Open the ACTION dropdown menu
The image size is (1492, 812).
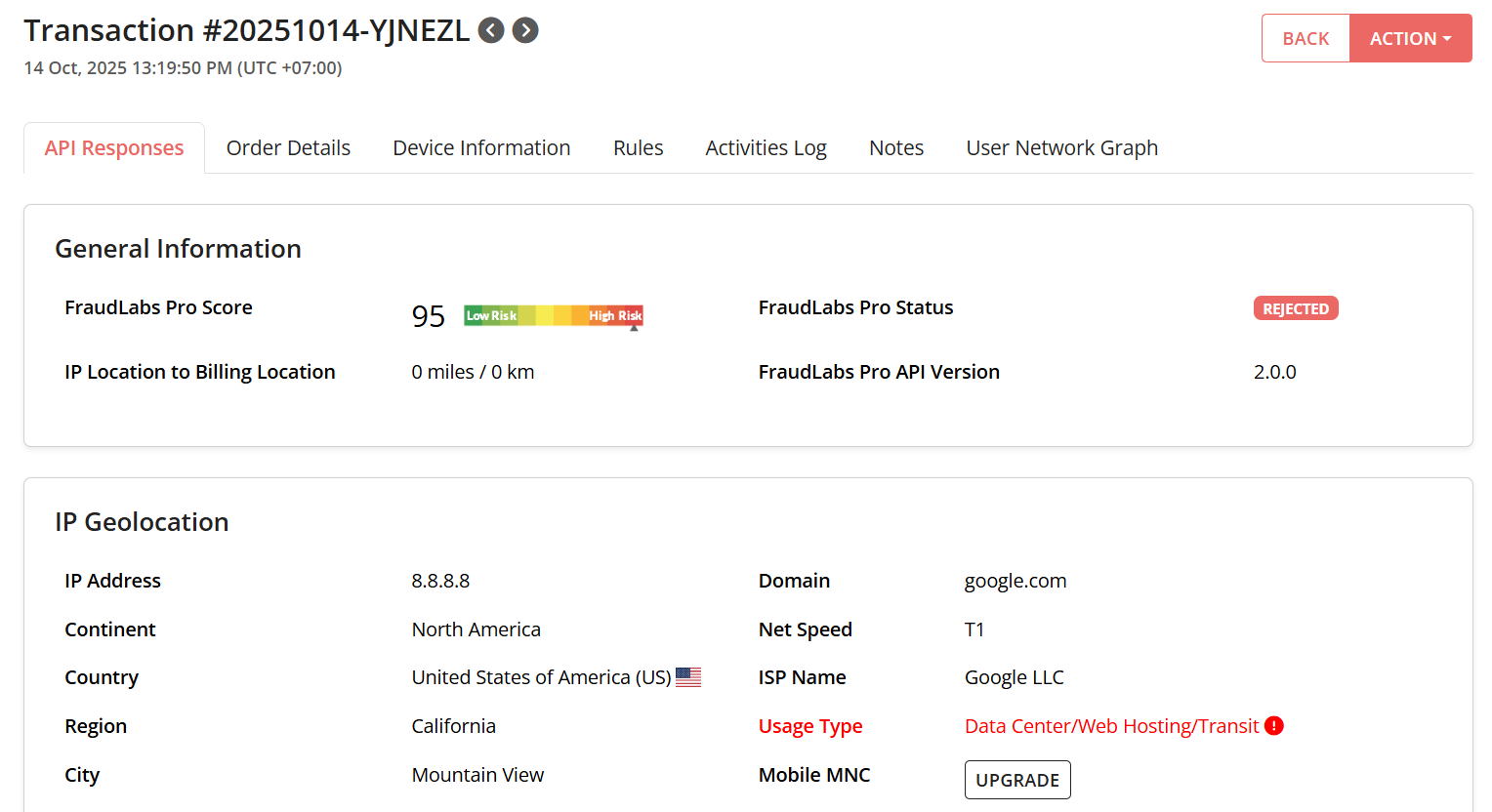(x=1410, y=38)
